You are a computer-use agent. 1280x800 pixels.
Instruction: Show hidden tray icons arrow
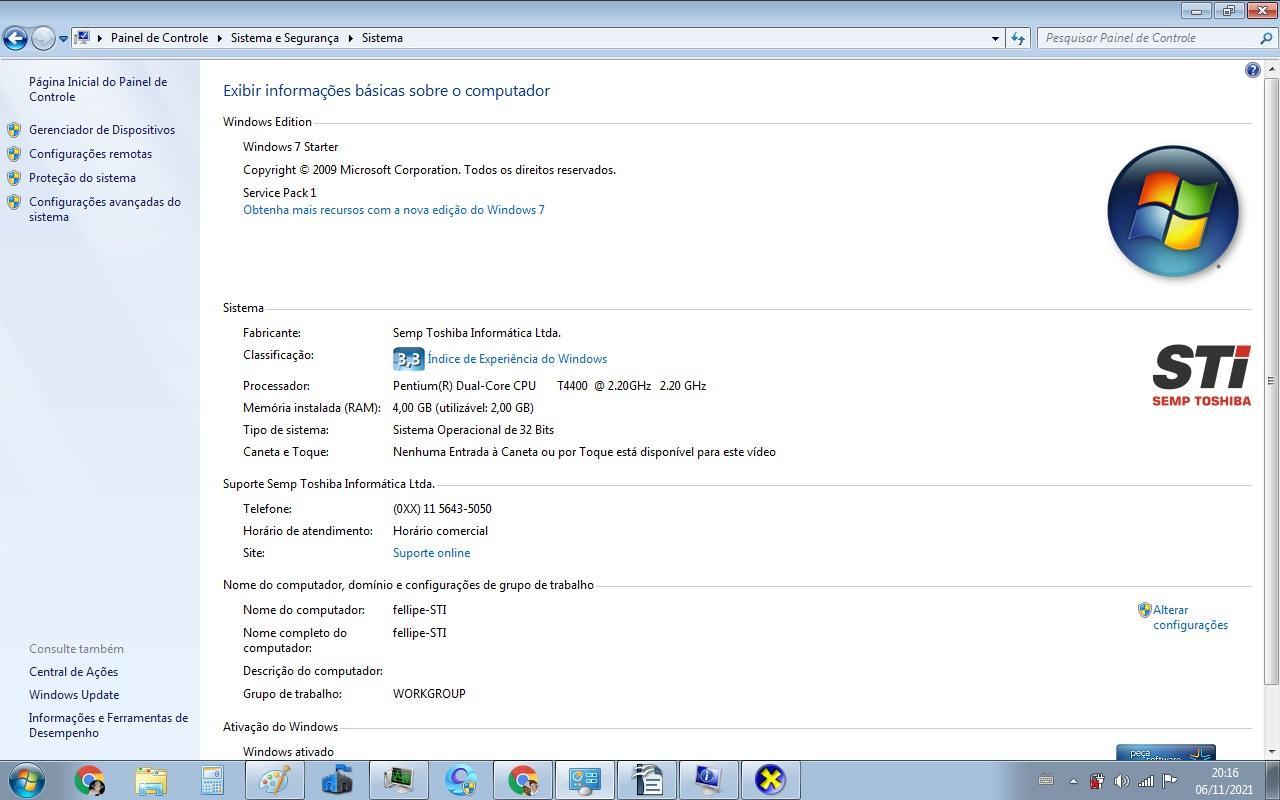[x=1073, y=781]
